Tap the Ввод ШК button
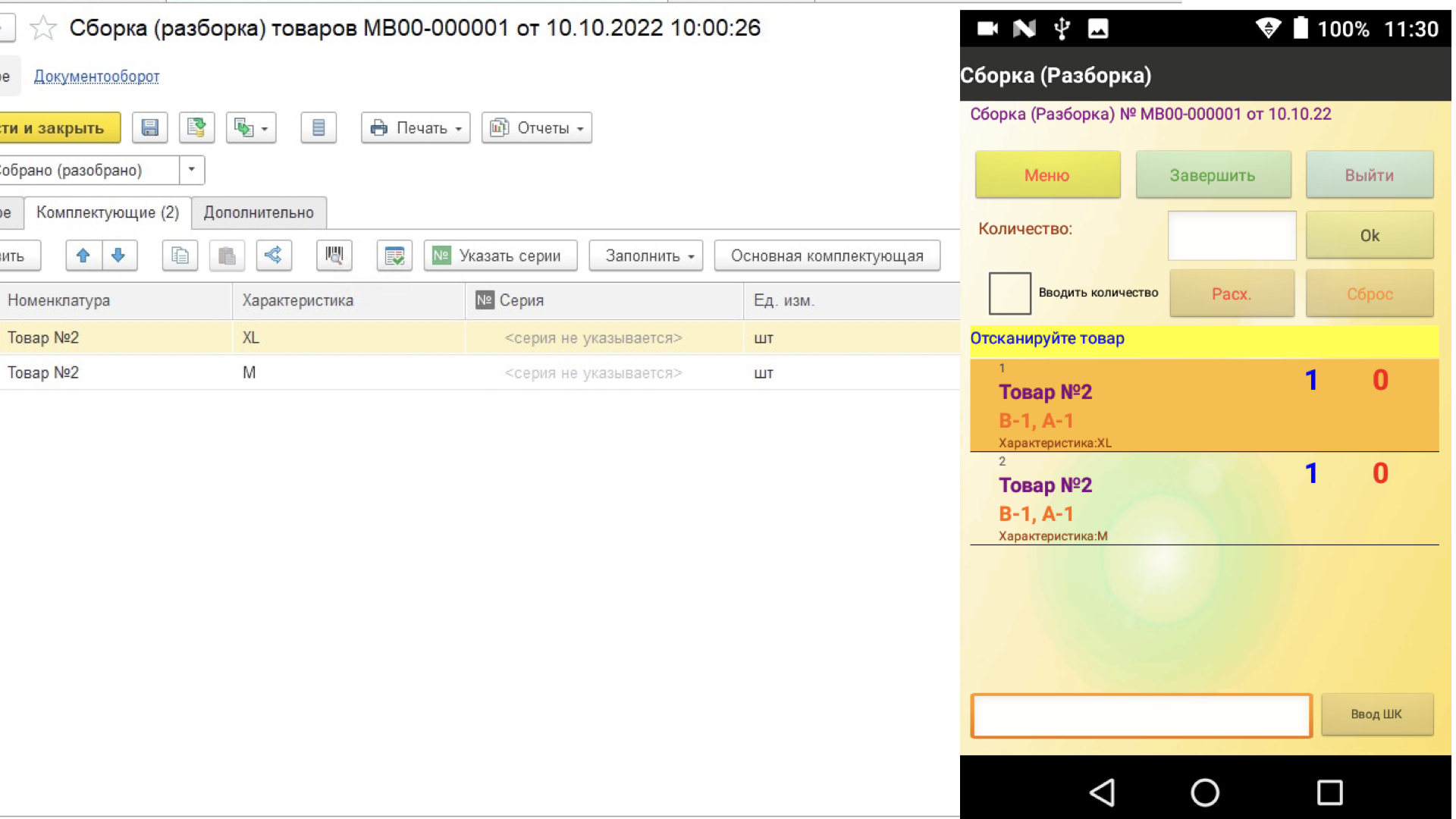 [x=1377, y=714]
